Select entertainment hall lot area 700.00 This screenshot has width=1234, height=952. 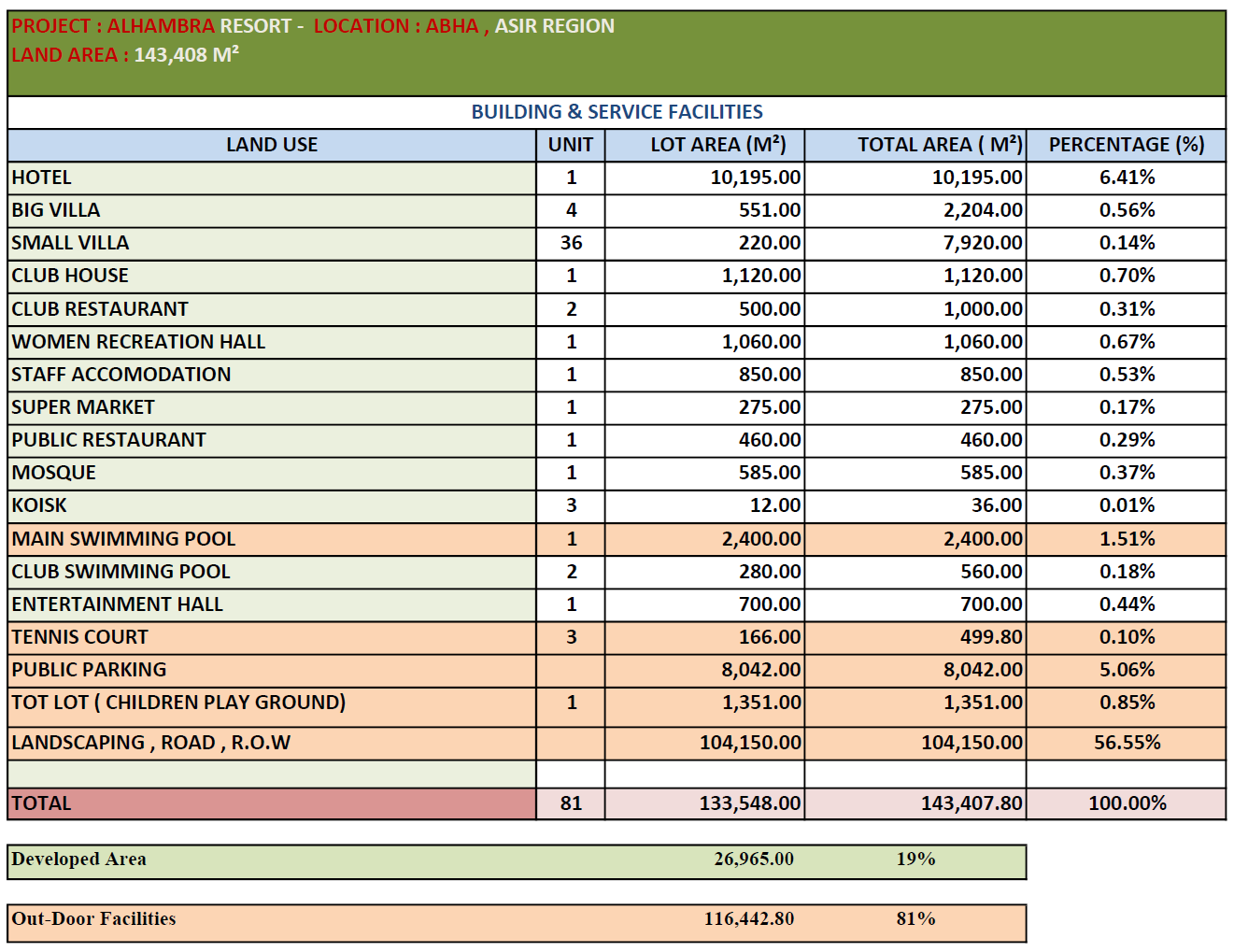(x=770, y=604)
